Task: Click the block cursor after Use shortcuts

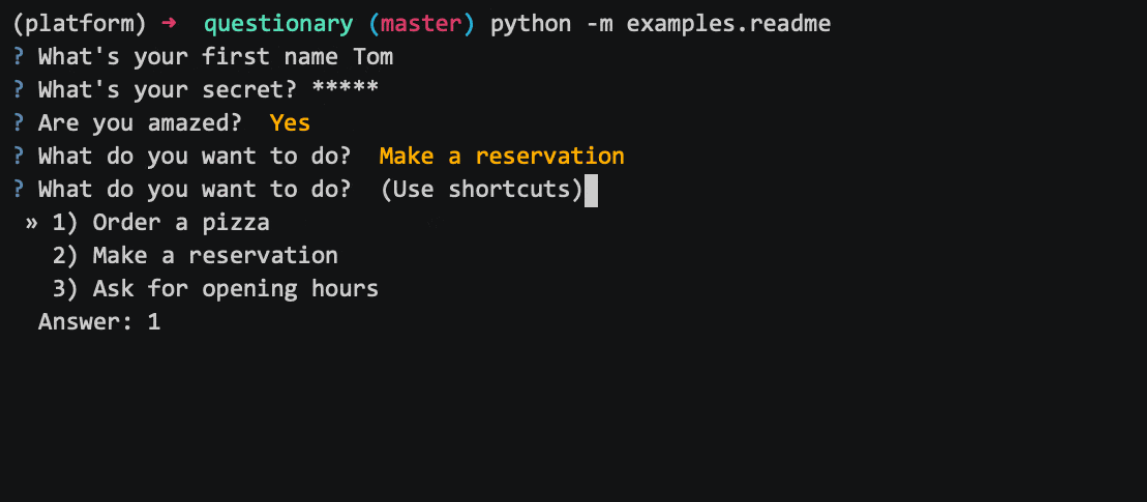Action: point(591,190)
